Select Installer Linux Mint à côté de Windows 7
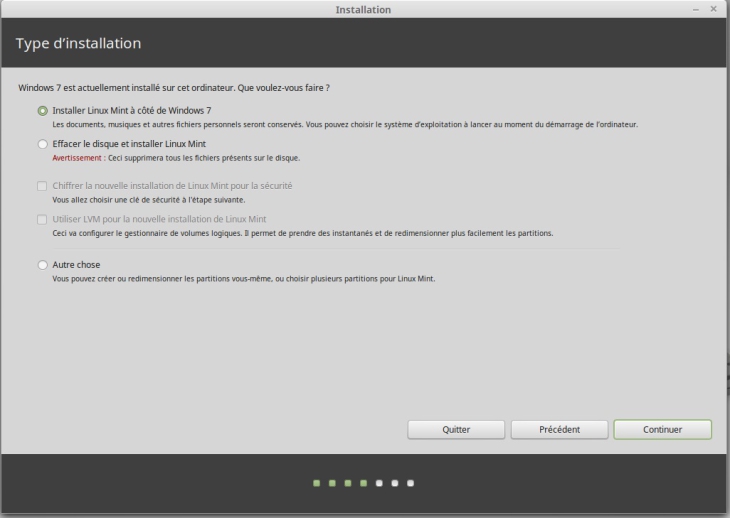Viewport: 730px width, 518px height. pyautogui.click(x=42, y=111)
